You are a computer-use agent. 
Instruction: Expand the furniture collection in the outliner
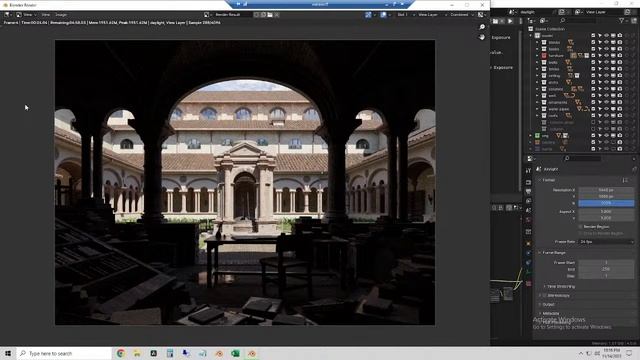pos(538,56)
